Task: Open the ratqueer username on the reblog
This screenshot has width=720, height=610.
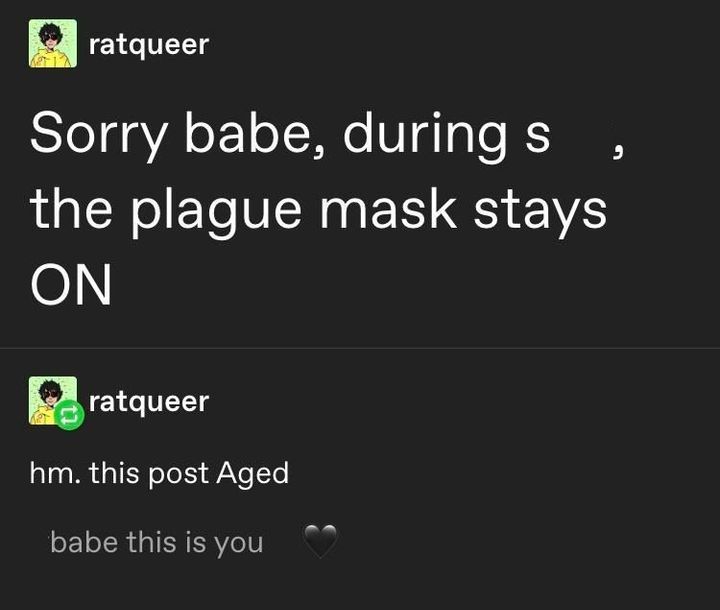Action: (149, 402)
